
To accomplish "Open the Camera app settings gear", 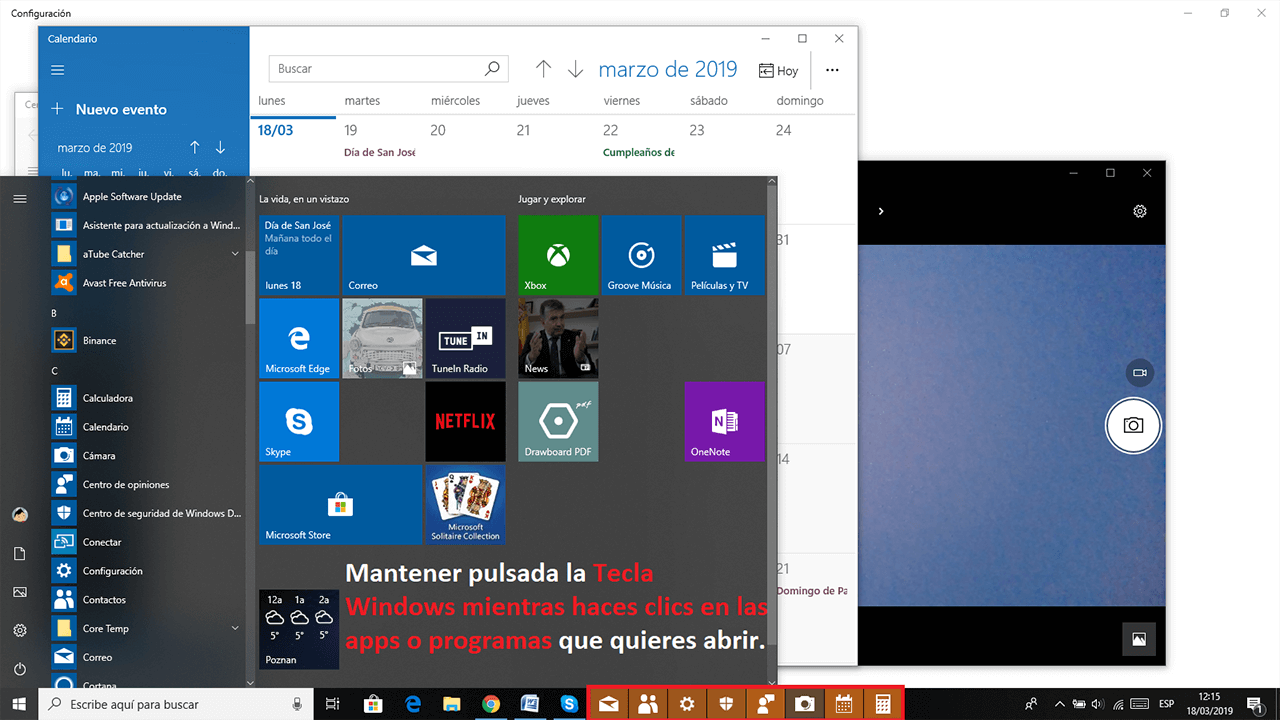I will pos(1139,211).
